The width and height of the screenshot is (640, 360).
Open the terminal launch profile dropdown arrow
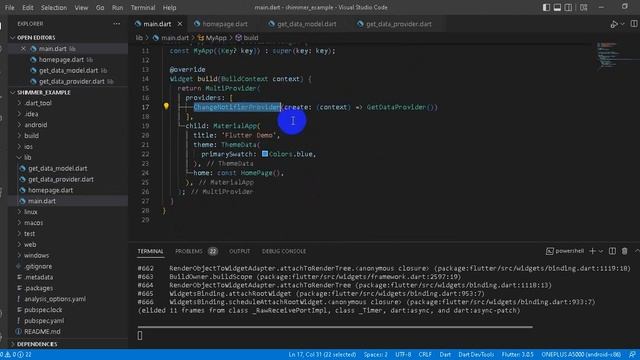tap(601, 251)
